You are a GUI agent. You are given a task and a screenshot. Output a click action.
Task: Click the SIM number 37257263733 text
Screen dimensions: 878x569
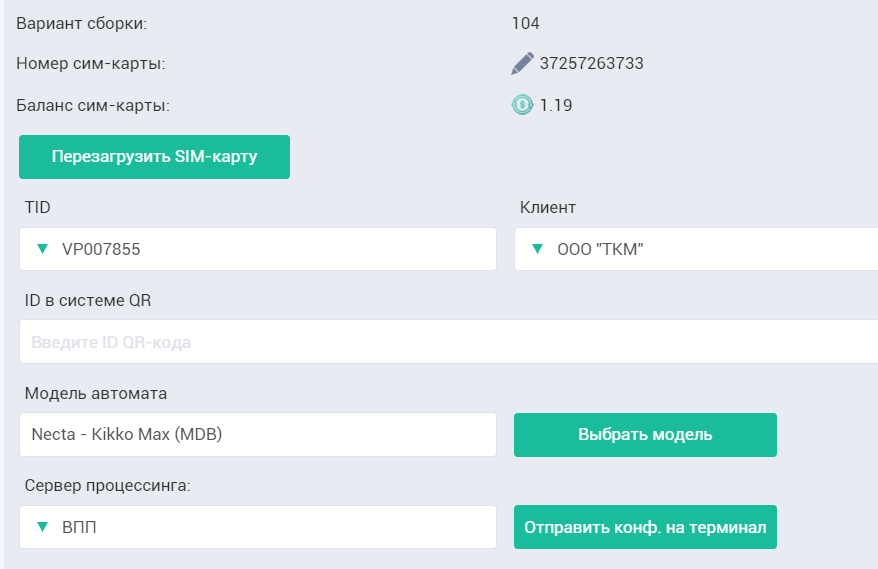[x=591, y=63]
